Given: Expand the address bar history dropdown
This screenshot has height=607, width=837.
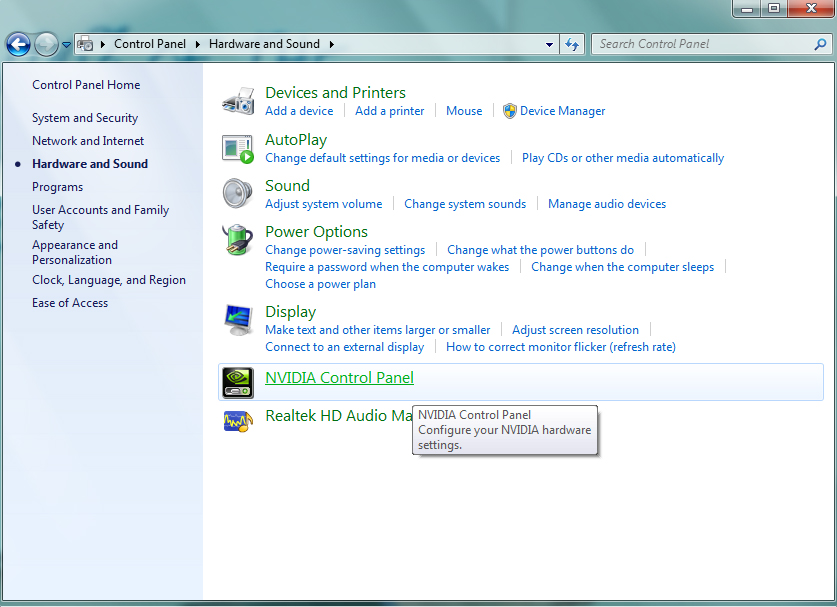Looking at the screenshot, I should point(549,44).
